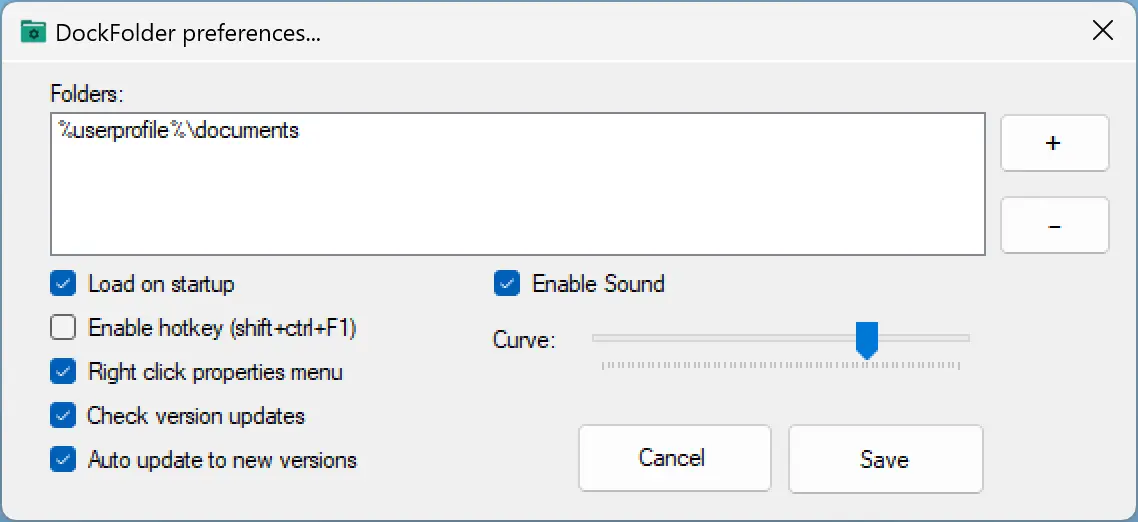Uncheck the Load on startup checkbox
The image size is (1138, 522).
[63, 284]
